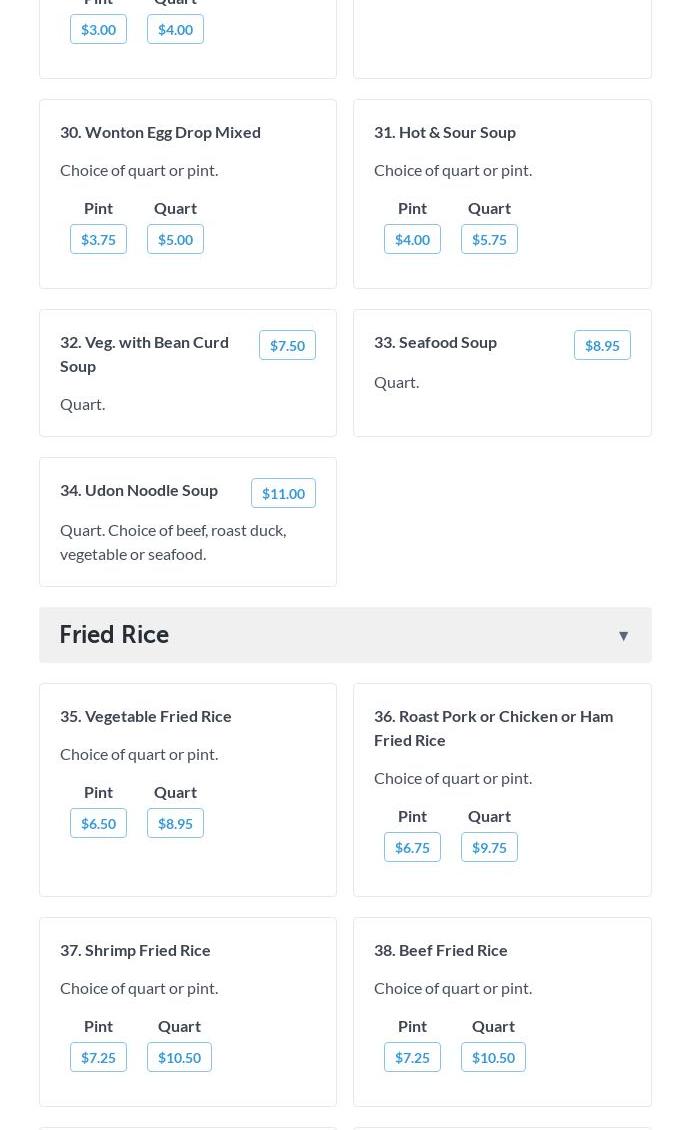Select Roast Pork Fried Rice quart $9.75
Viewport: 690px width, 1130px height.
coord(489,847)
